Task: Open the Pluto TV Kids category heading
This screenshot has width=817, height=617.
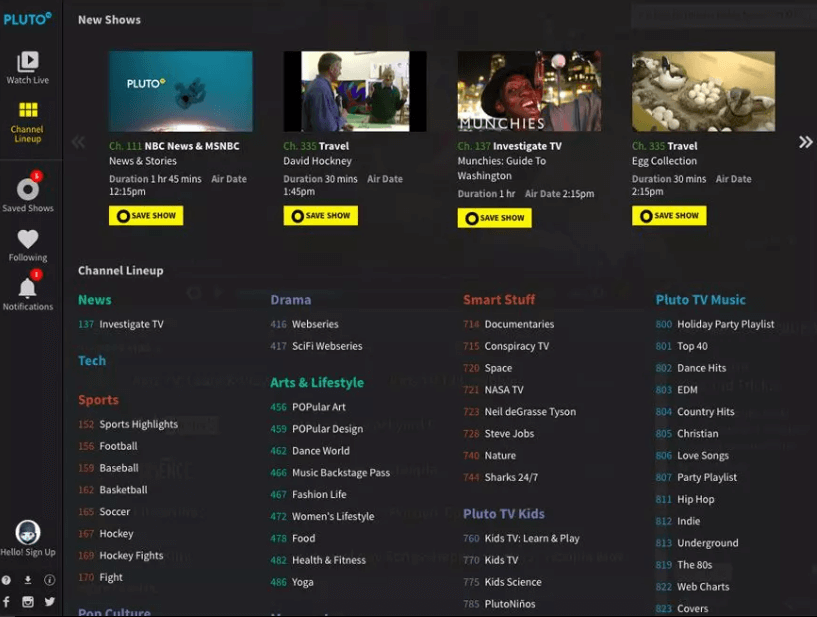Action: point(504,514)
